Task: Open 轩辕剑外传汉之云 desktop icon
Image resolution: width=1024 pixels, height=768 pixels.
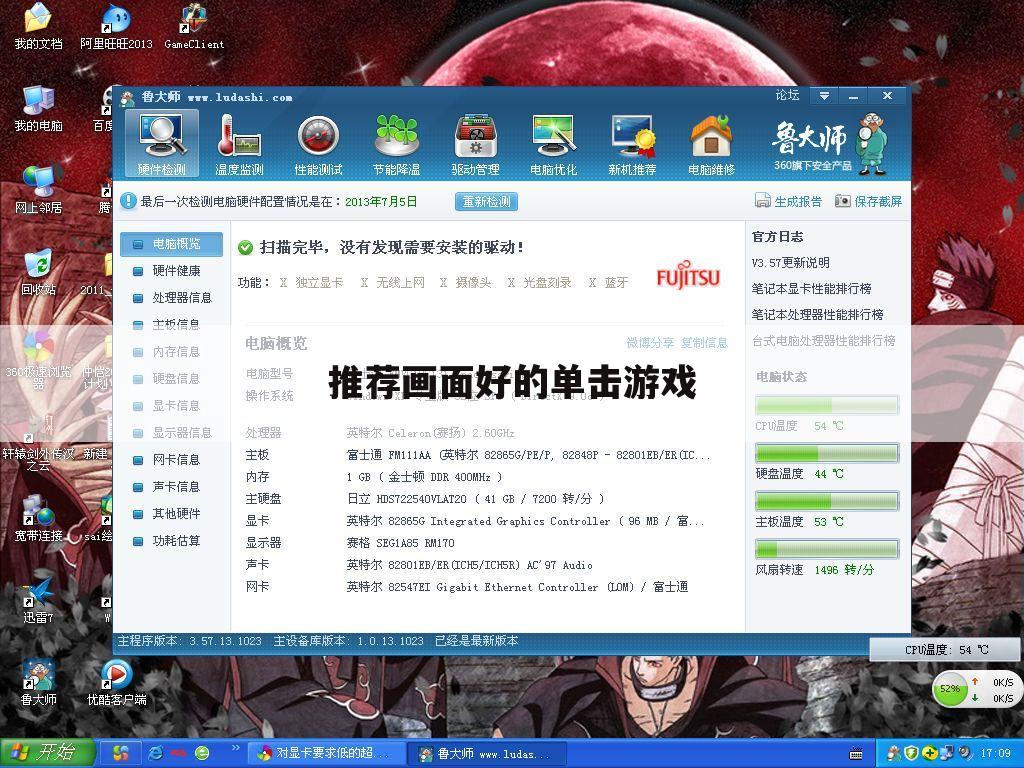Action: click(x=39, y=442)
